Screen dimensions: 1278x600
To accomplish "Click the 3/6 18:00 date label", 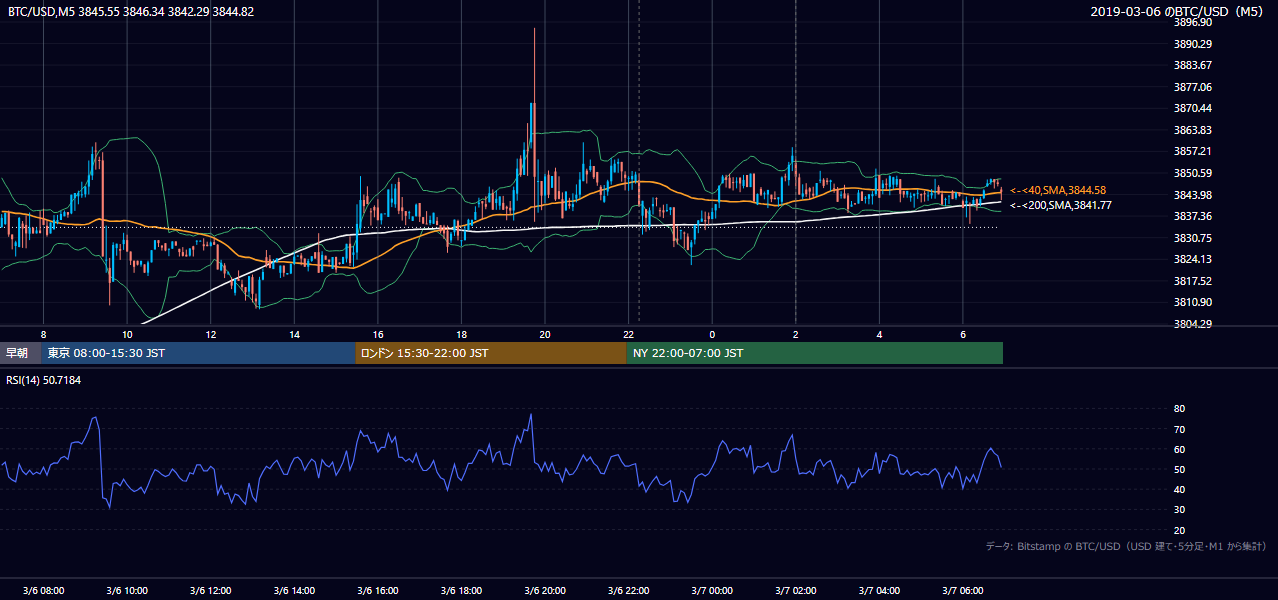I will [x=461, y=591].
